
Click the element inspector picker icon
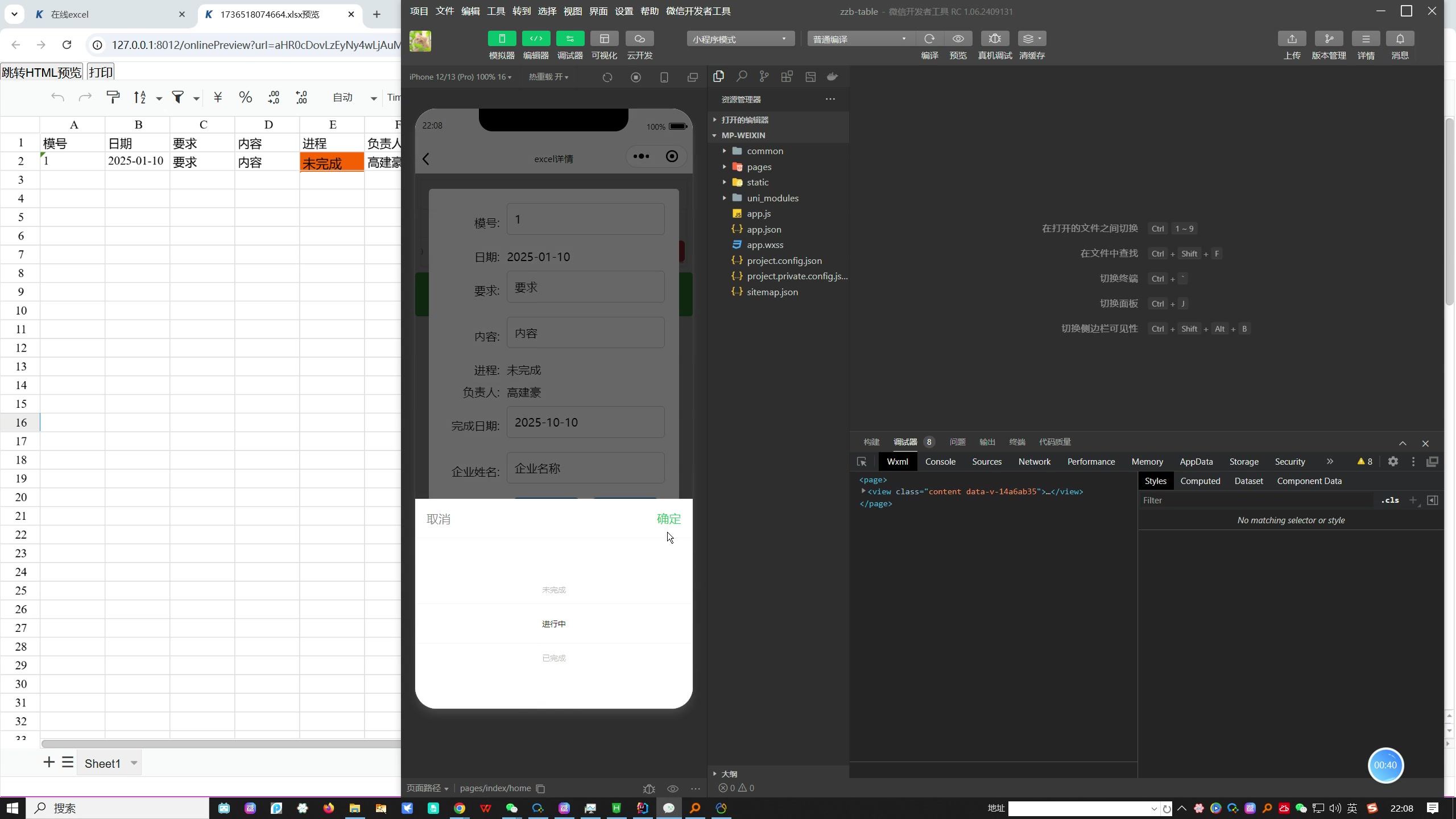point(862,462)
